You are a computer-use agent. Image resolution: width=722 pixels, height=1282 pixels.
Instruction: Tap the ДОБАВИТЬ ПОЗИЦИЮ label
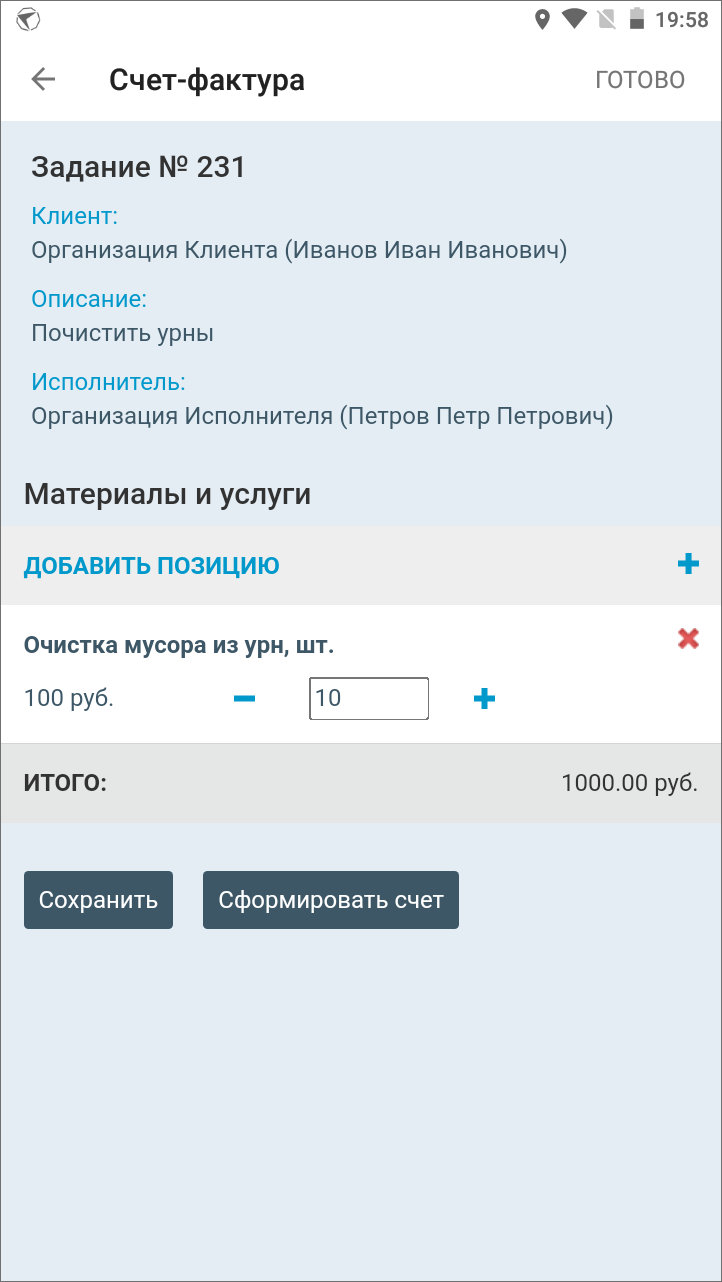pyautogui.click(x=152, y=566)
